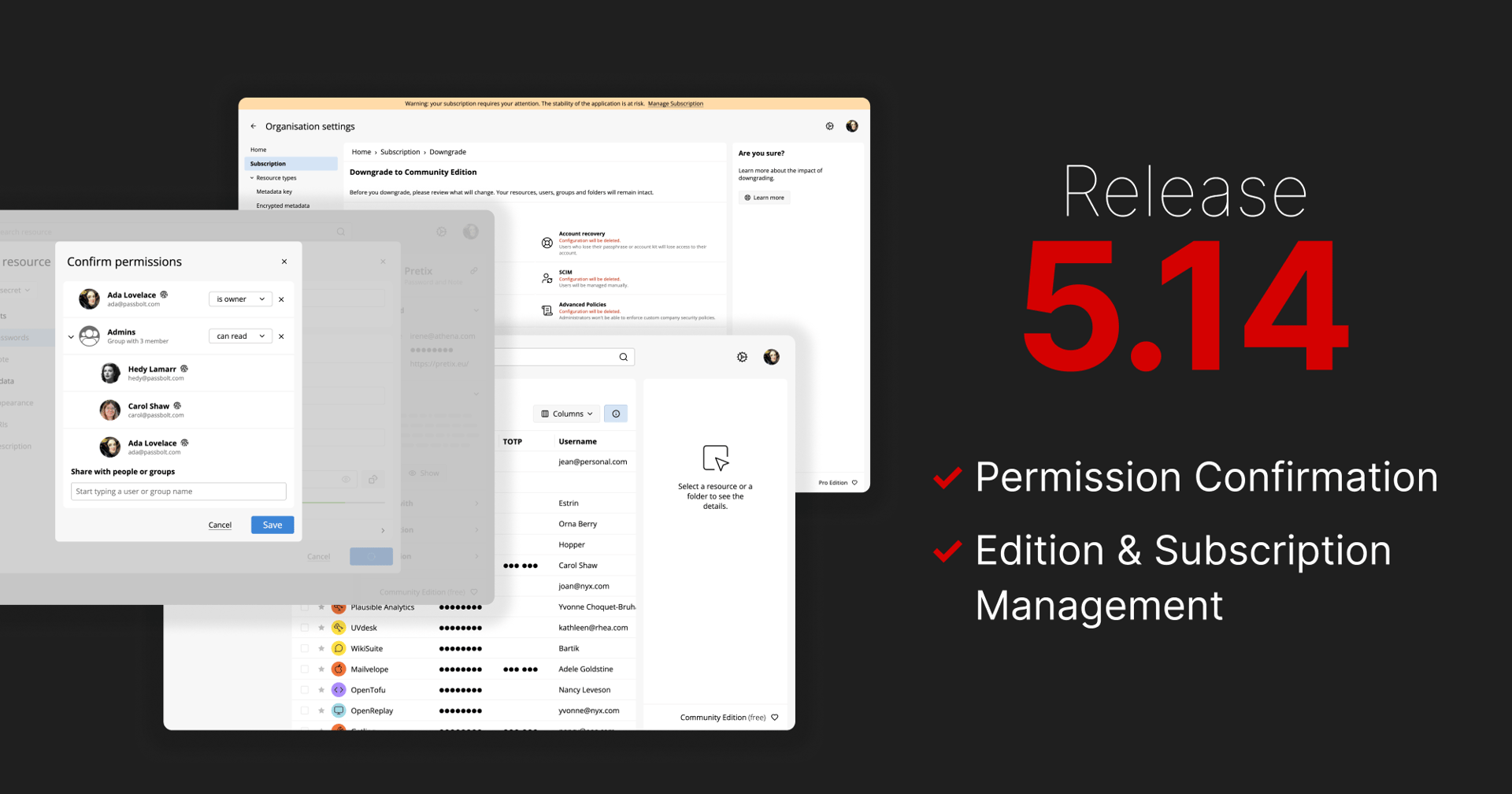Tick the checkbox for UVdesk row
The height and width of the screenshot is (794, 1512).
(305, 628)
